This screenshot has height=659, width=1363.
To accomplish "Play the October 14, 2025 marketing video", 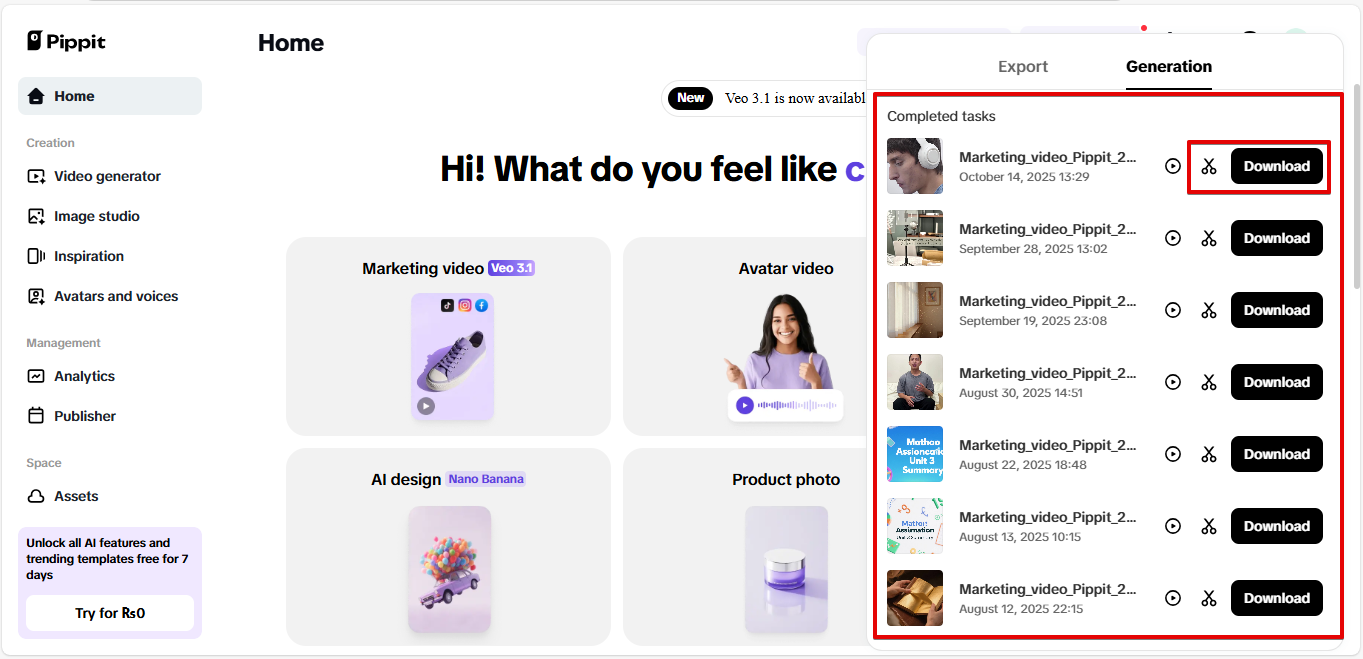I will [1173, 166].
